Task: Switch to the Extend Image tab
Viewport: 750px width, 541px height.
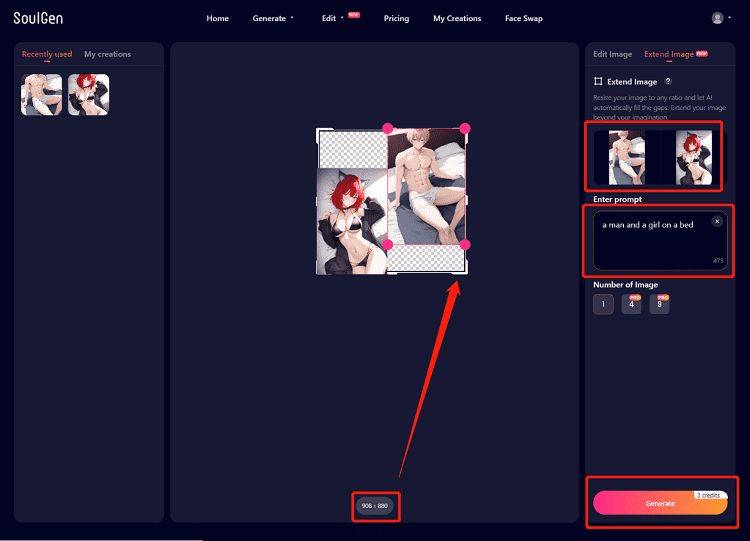Action: [x=669, y=54]
